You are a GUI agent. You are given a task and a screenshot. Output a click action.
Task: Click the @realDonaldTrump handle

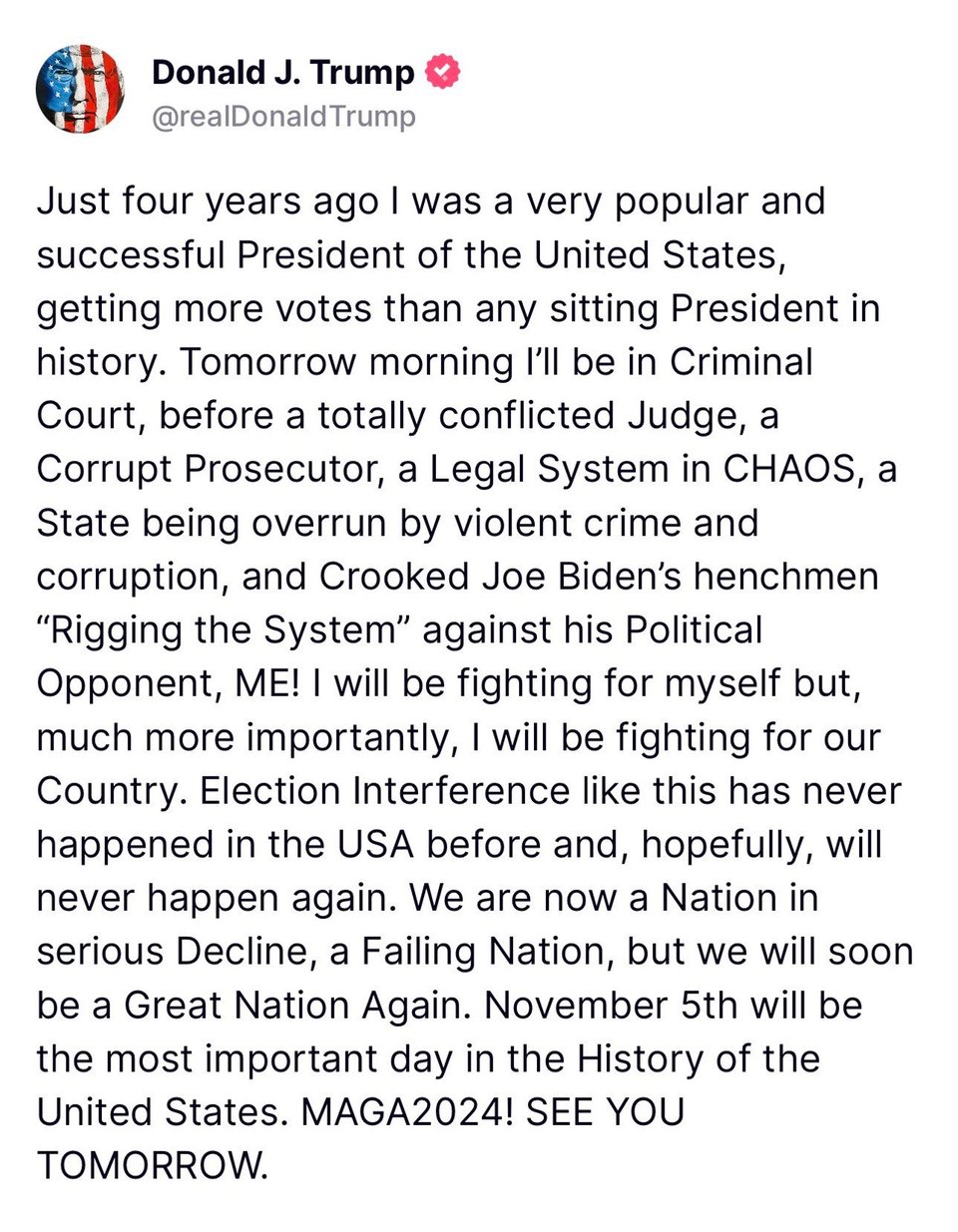click(283, 117)
